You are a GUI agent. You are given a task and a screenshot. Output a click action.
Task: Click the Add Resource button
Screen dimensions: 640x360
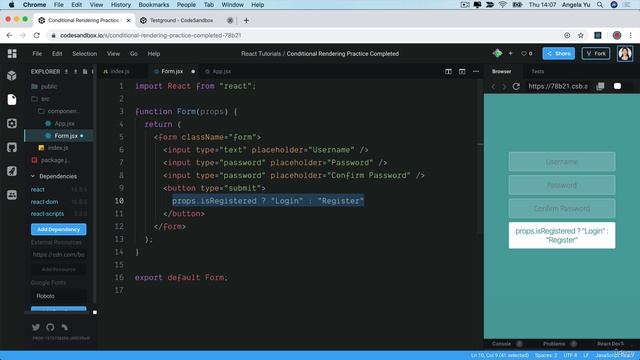pyautogui.click(x=58, y=269)
